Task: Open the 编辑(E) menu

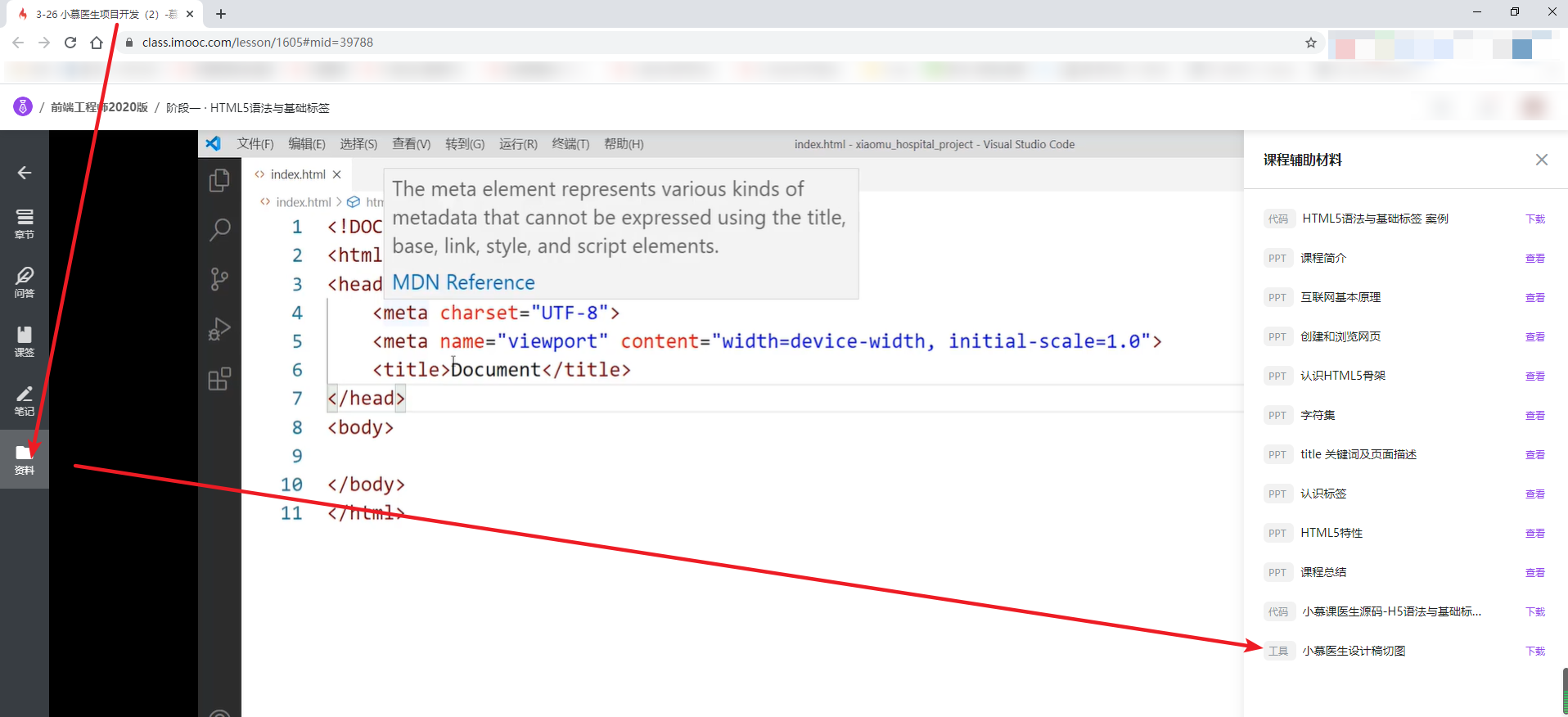Action: [307, 144]
